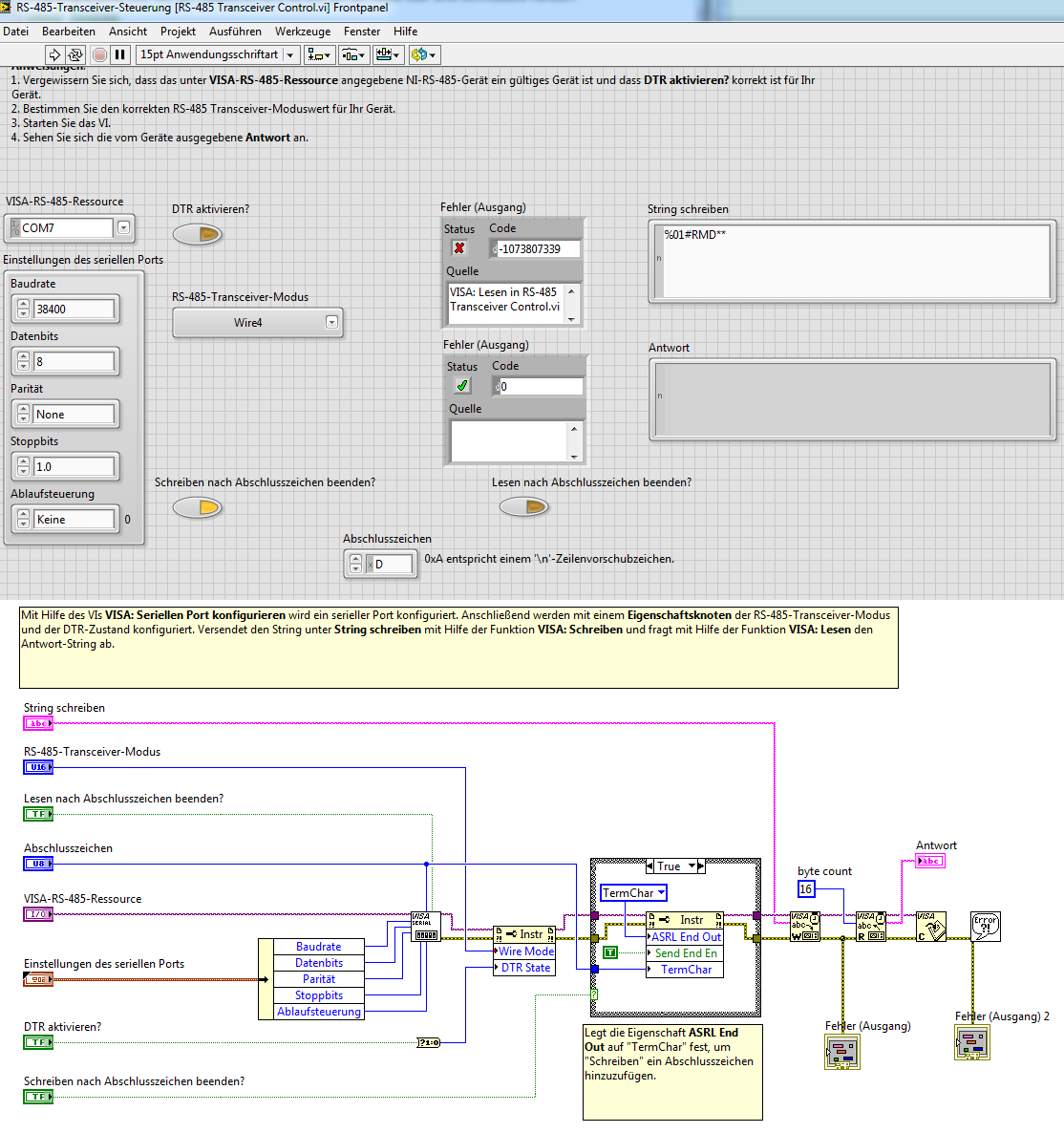Click the DTR State property
The width and height of the screenshot is (1064, 1133).
(524, 968)
